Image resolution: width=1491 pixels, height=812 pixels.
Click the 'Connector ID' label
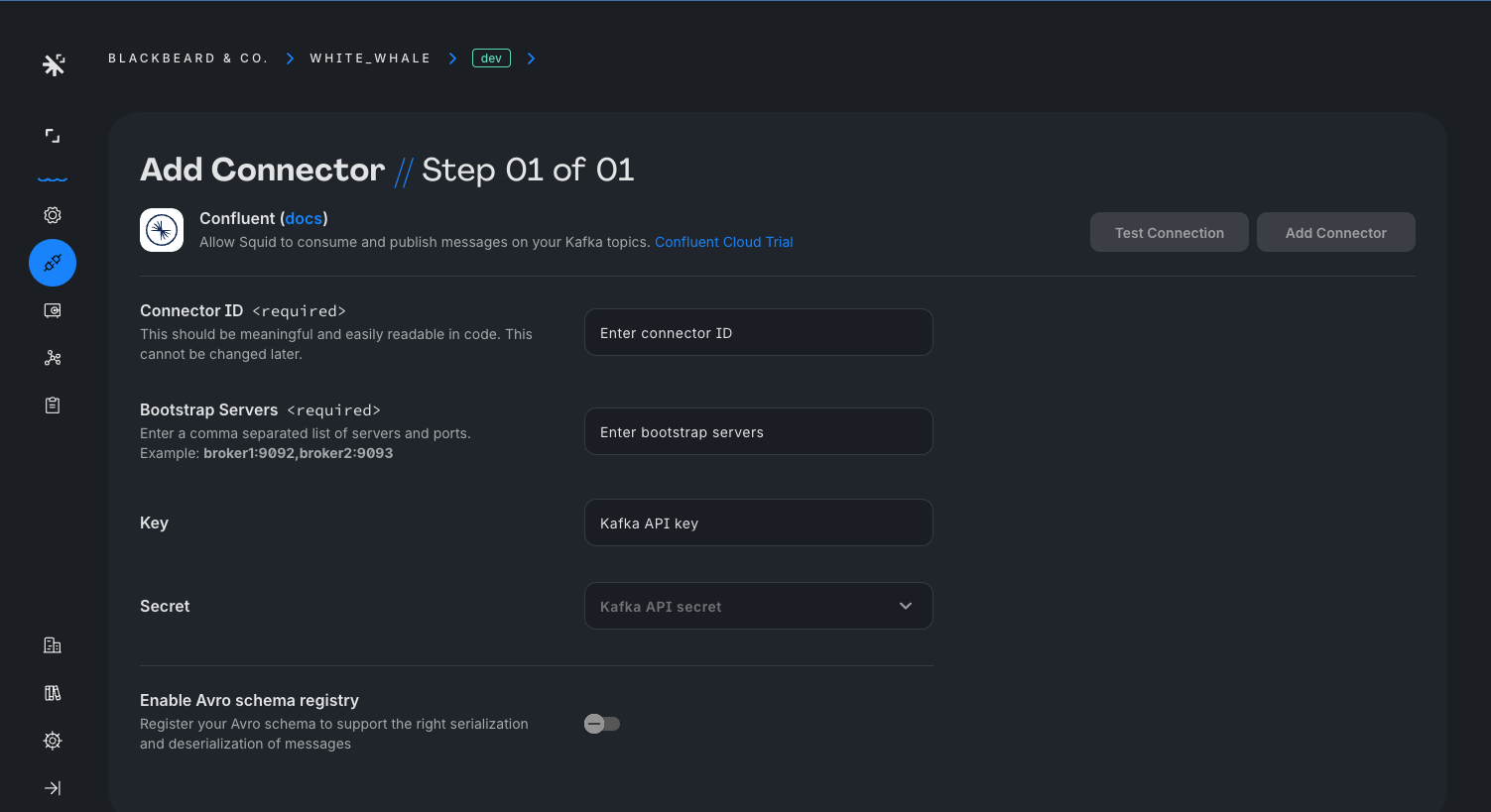coord(191,310)
